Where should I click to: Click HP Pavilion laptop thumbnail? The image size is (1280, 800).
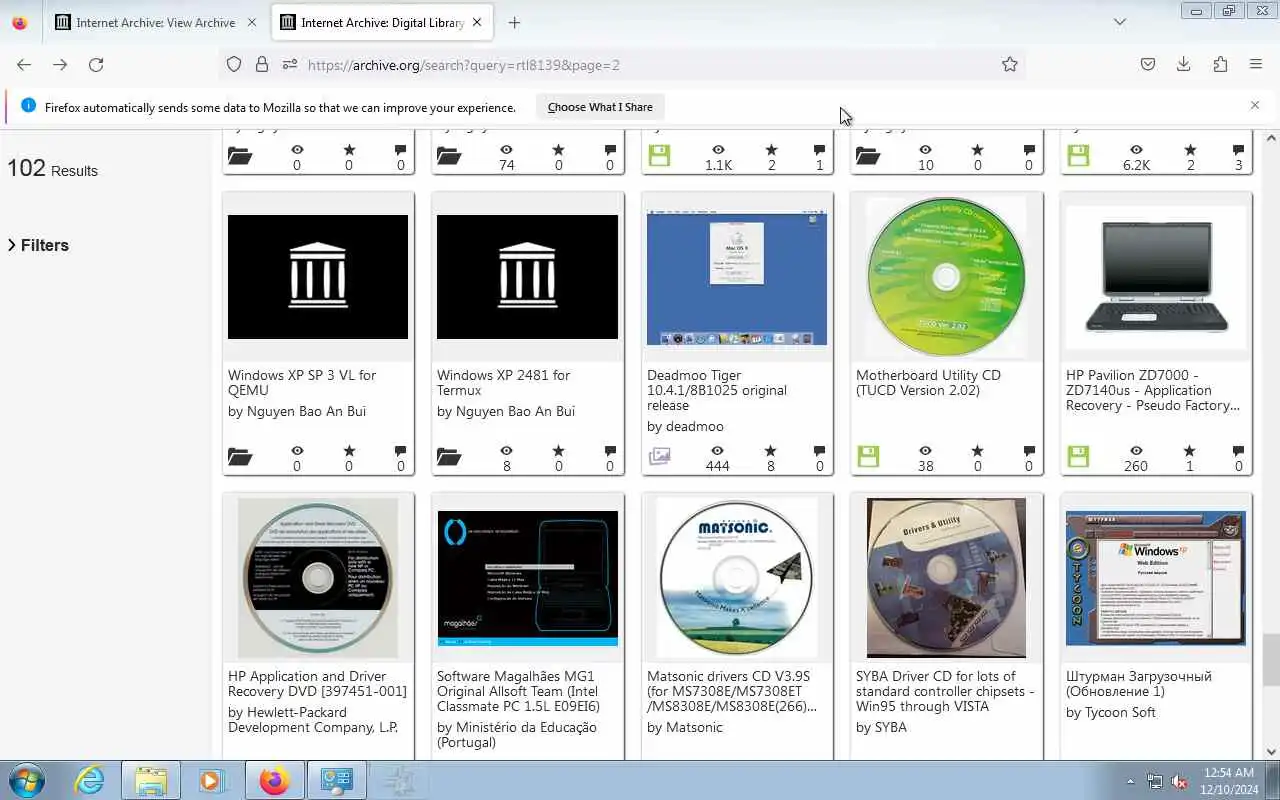(1156, 277)
